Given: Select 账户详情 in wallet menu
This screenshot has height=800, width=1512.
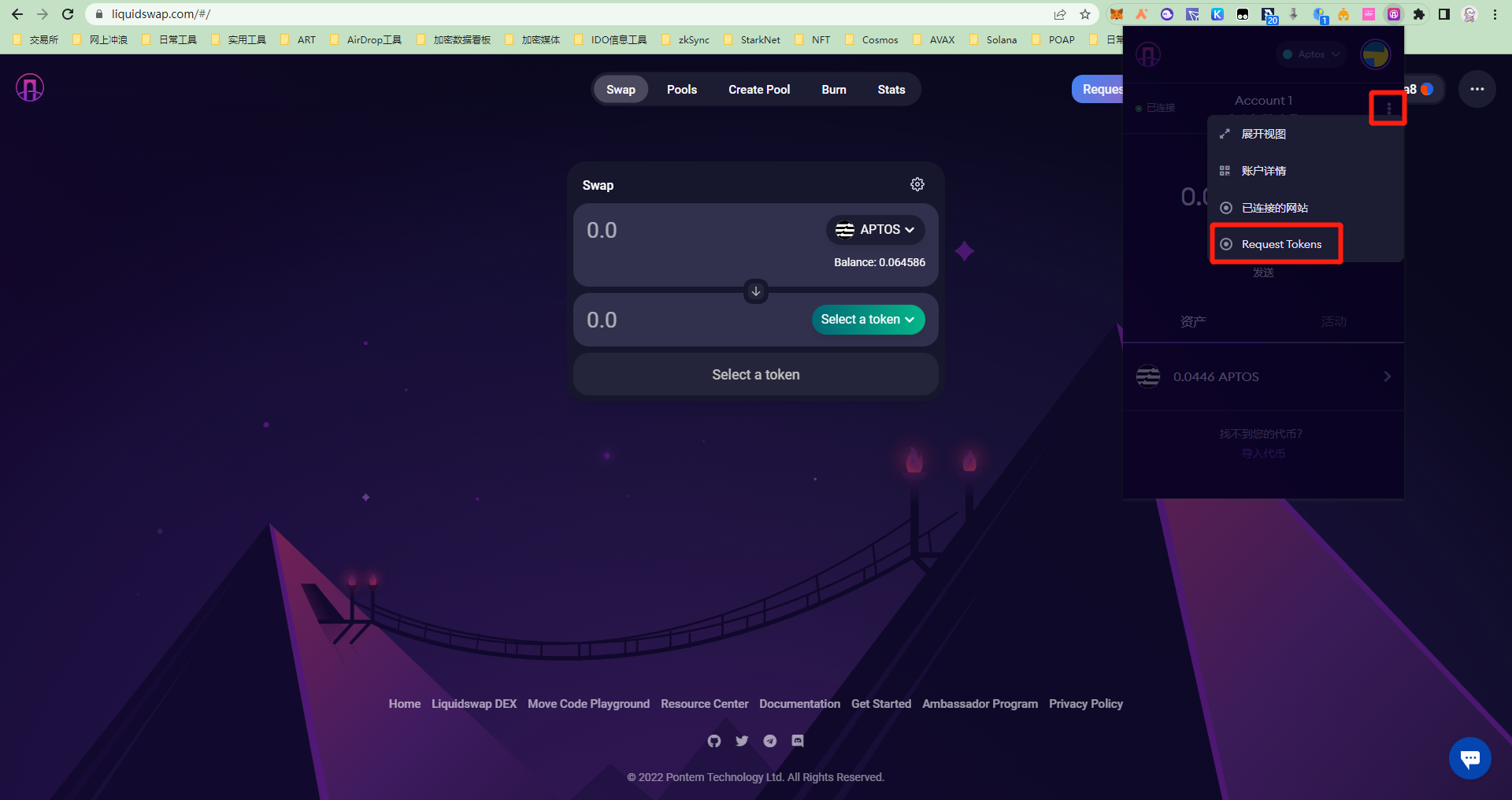Looking at the screenshot, I should pos(1306,171).
